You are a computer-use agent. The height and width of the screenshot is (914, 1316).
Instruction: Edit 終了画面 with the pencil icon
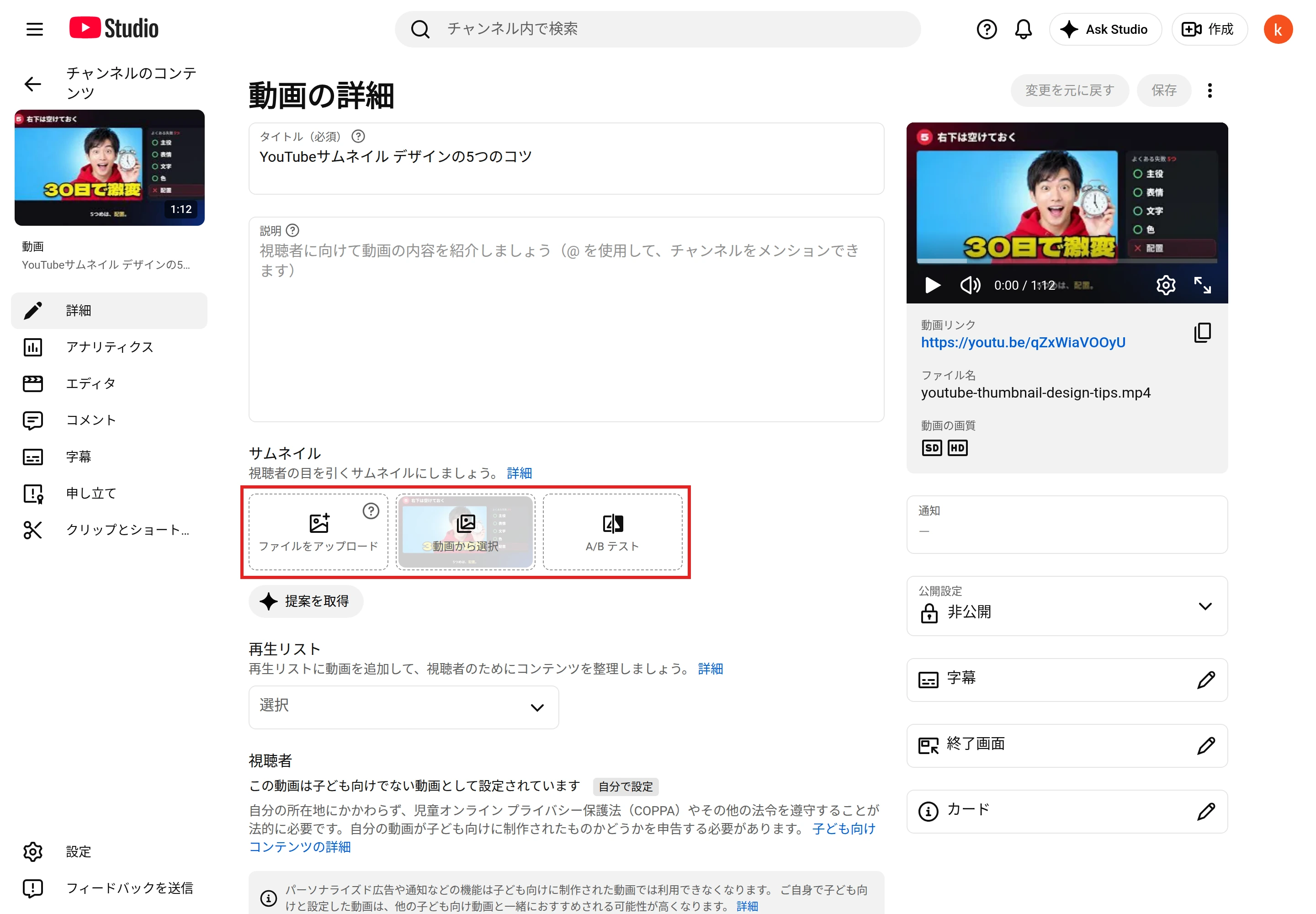coord(1205,746)
